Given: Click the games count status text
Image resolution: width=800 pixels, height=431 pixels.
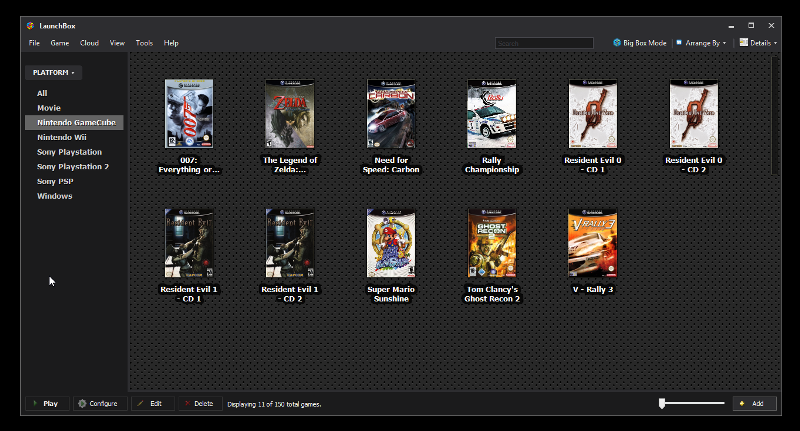Looking at the screenshot, I should 274,404.
